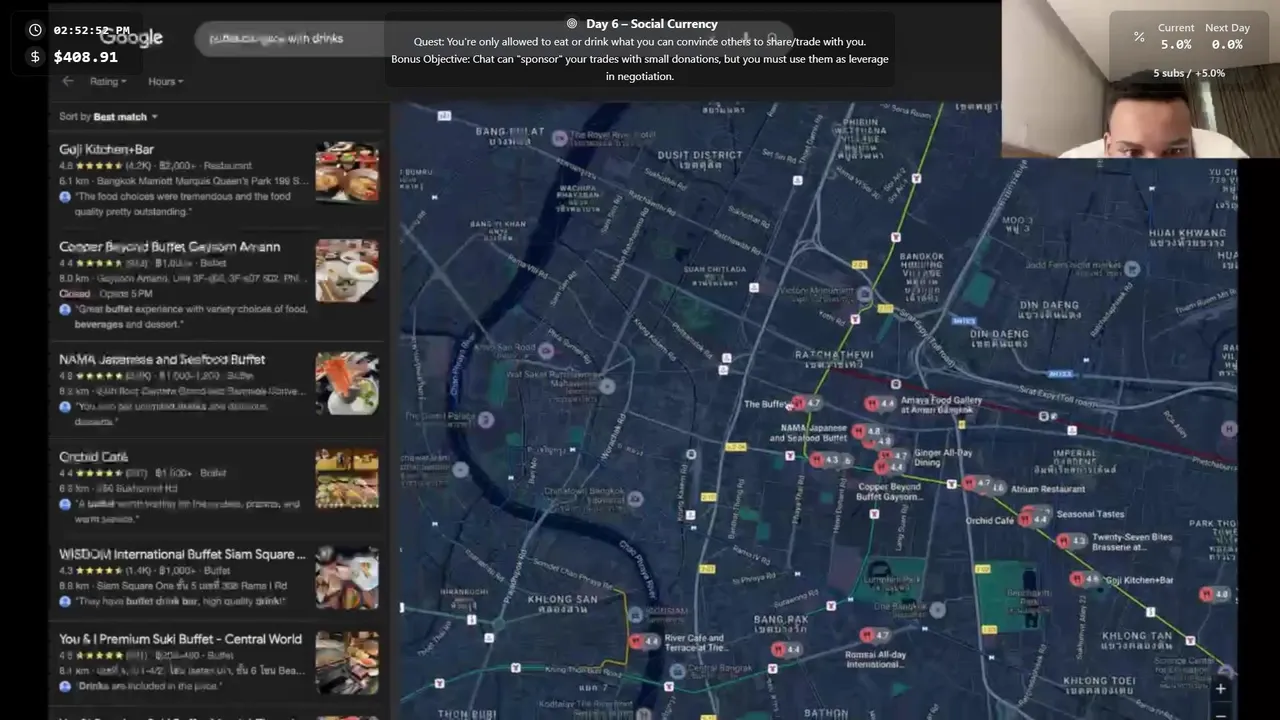Click the 'Next Day 0.0%' stat
Viewport: 1280px width, 720px height.
(1227, 37)
